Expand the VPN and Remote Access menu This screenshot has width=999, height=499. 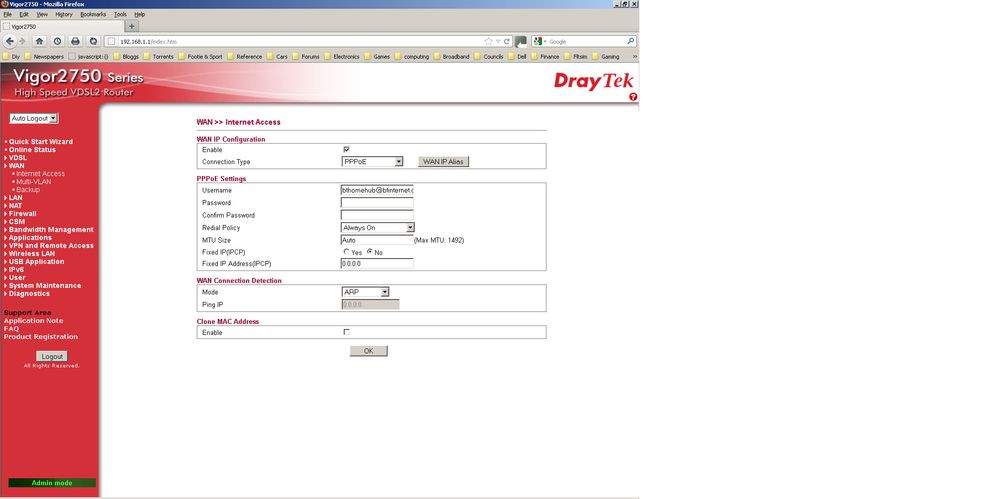click(x=51, y=245)
